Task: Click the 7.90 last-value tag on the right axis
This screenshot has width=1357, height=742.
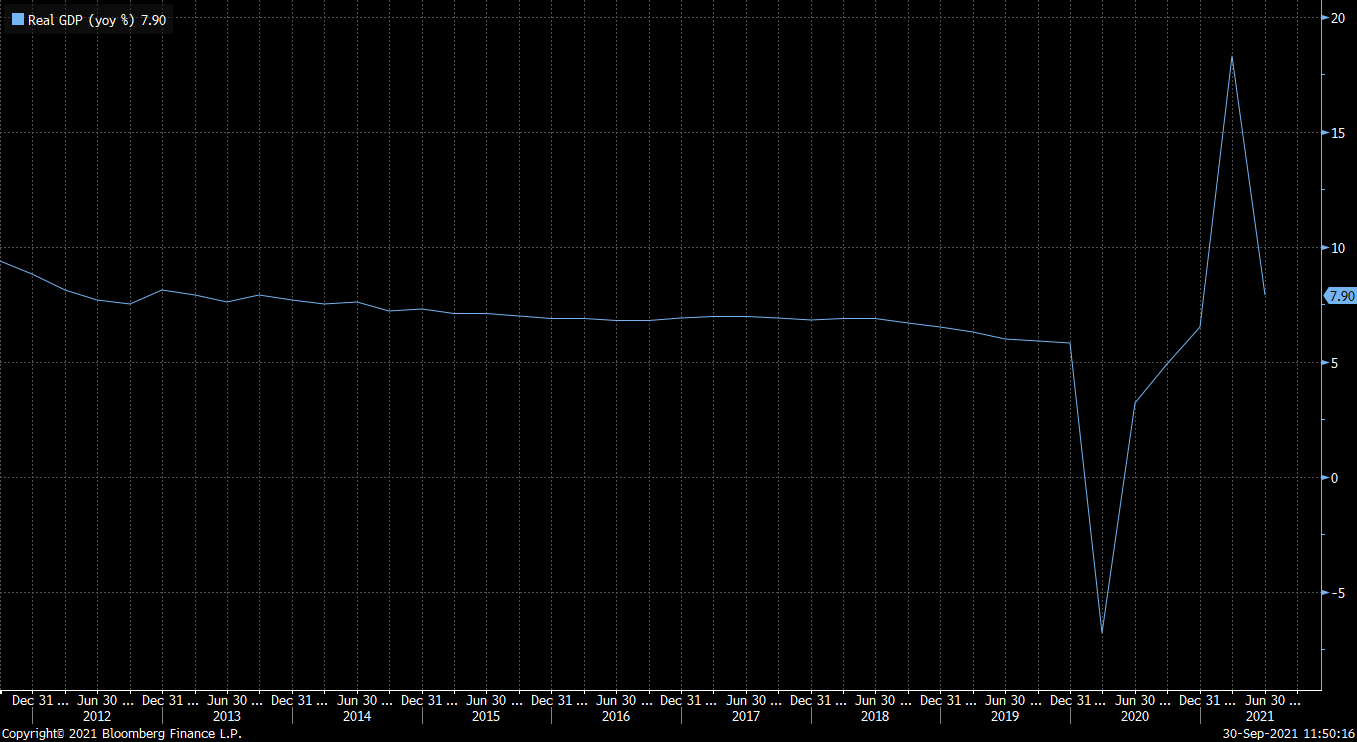Action: [1340, 296]
